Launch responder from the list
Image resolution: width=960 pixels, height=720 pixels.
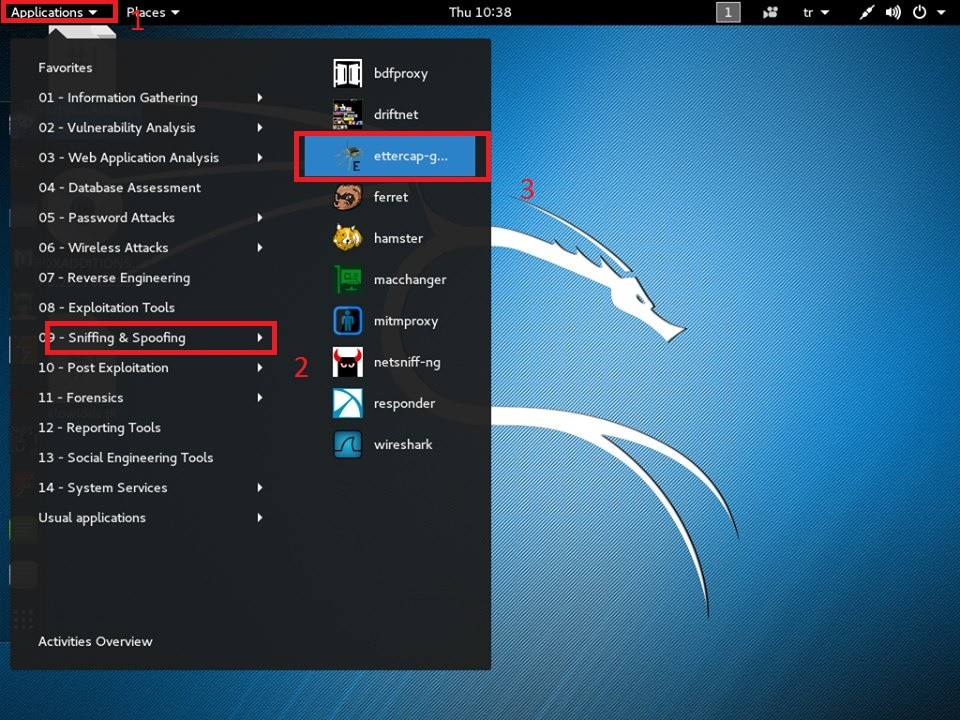coord(347,403)
